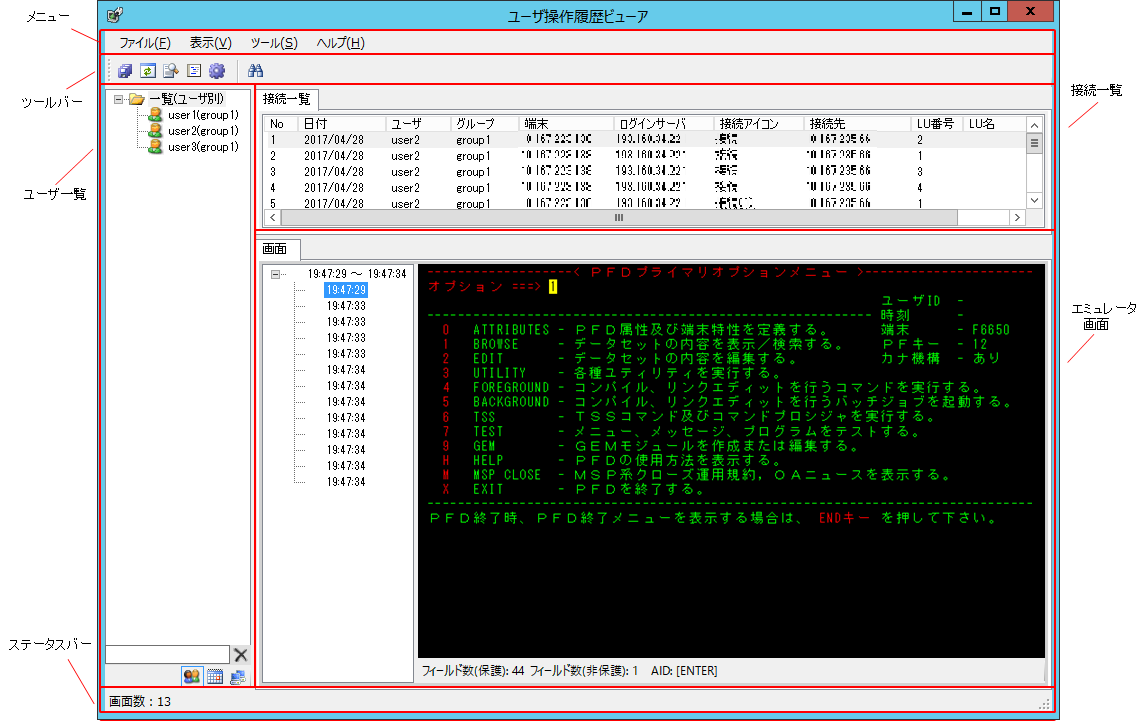Open settings via the gear toolbar icon

pos(217,71)
